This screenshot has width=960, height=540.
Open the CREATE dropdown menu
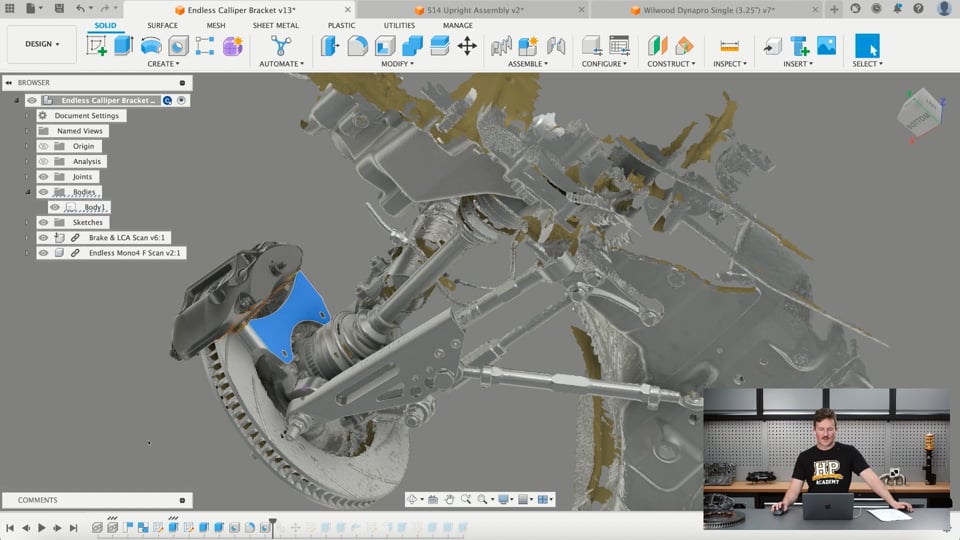(x=163, y=64)
